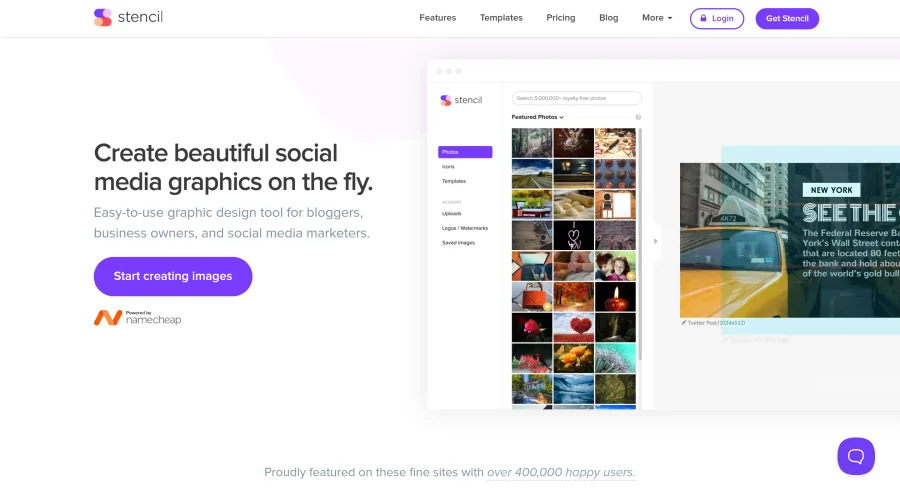Expand Featured Photos dropdown
This screenshot has width=900, height=500.
click(x=537, y=117)
